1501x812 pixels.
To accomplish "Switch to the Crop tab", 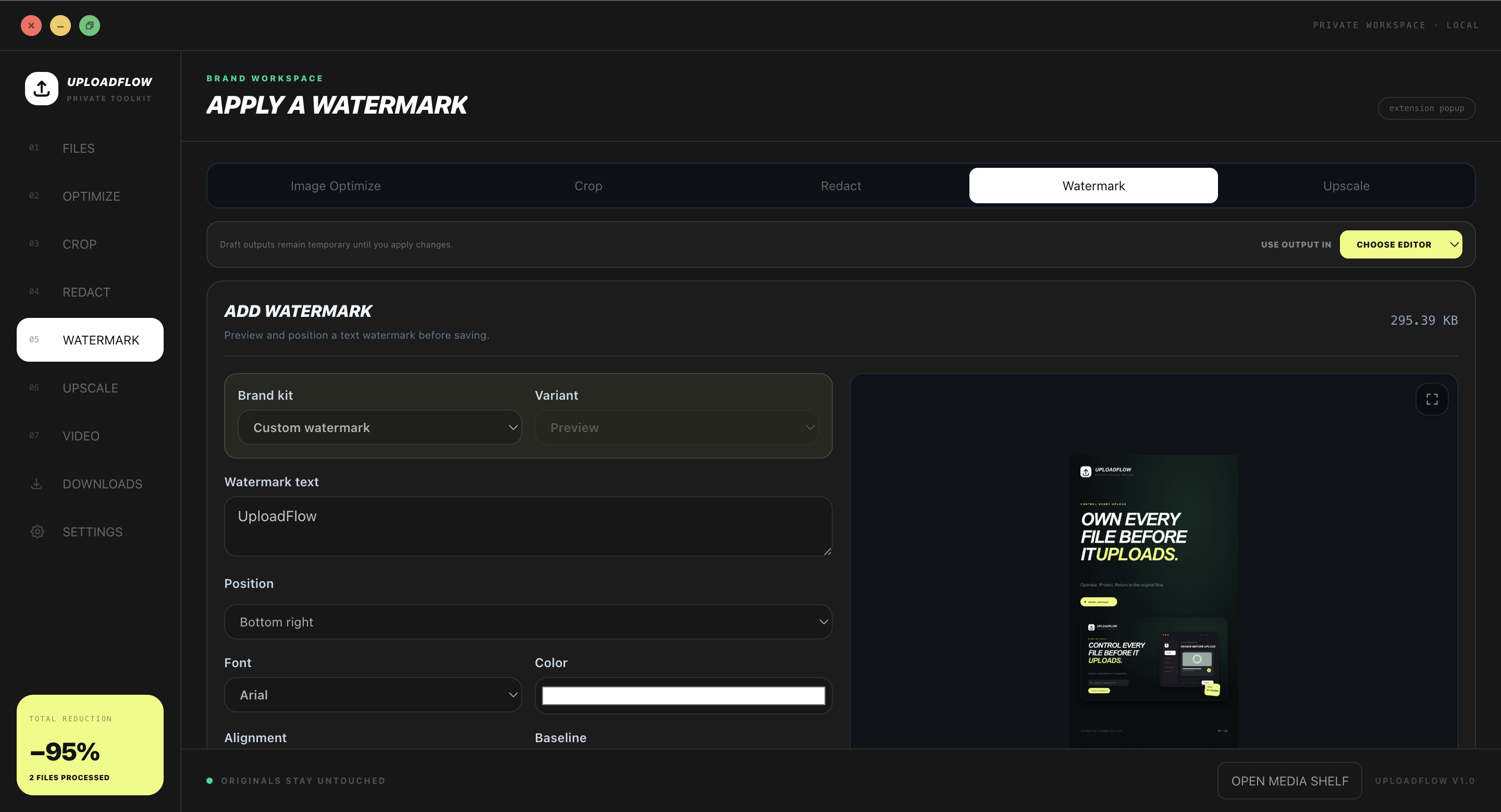I will 588,186.
